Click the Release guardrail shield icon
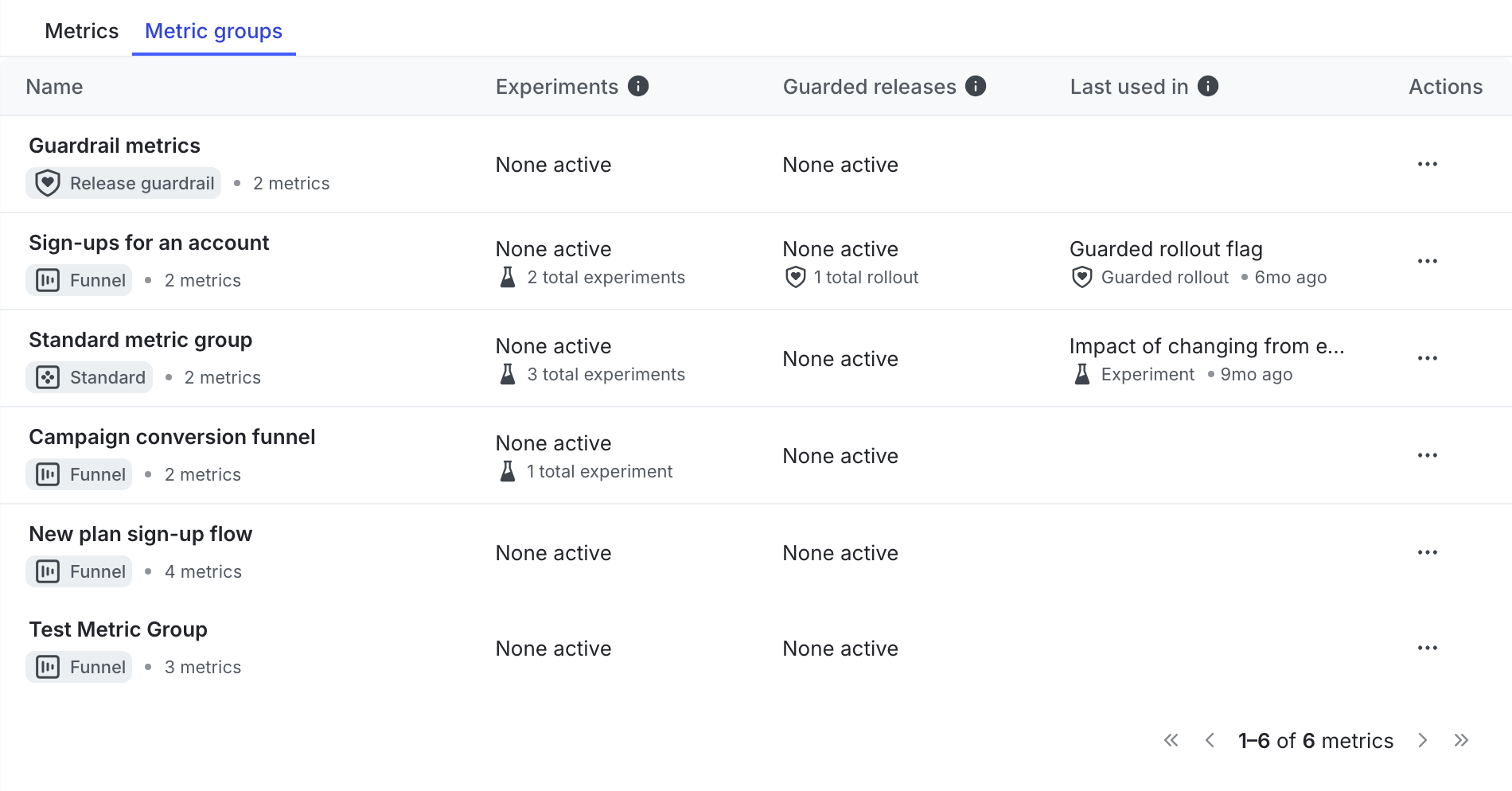This screenshot has height=791, width=1512. [x=48, y=183]
